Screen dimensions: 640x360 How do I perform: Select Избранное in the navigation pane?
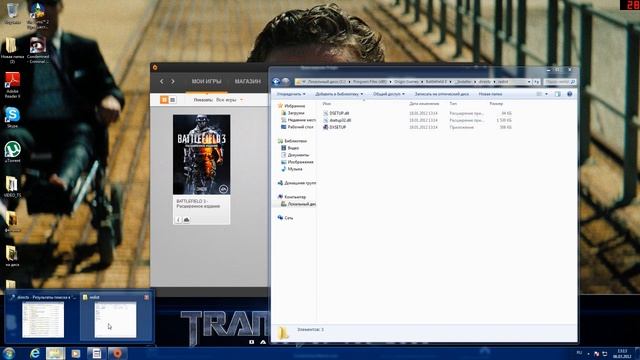tap(291, 106)
